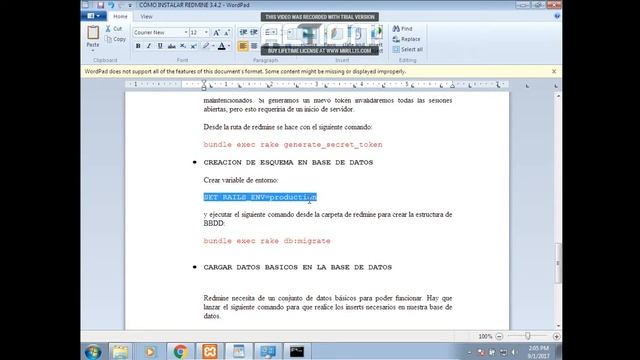Open the text color dropdown arrow
640x360 pixels.
click(x=229, y=46)
